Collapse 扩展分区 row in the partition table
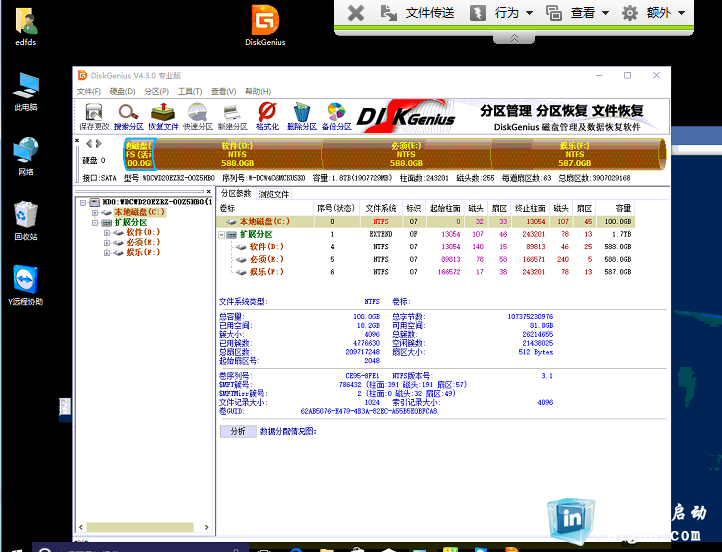 coord(221,235)
